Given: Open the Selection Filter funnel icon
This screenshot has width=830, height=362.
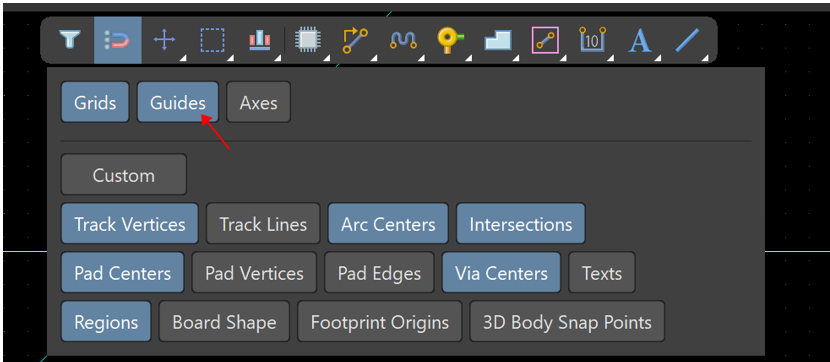Looking at the screenshot, I should (x=70, y=40).
